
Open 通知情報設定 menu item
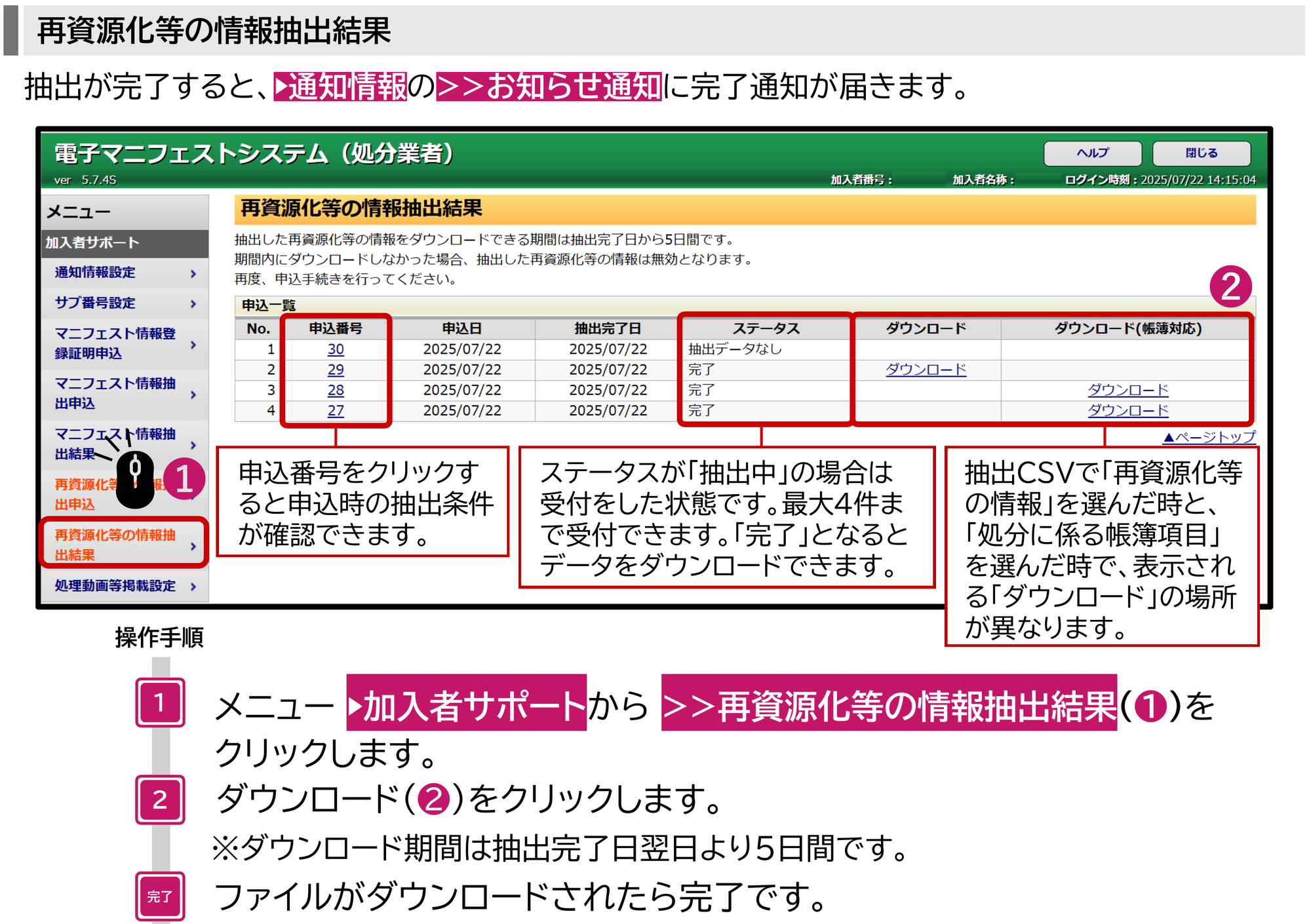(125, 273)
